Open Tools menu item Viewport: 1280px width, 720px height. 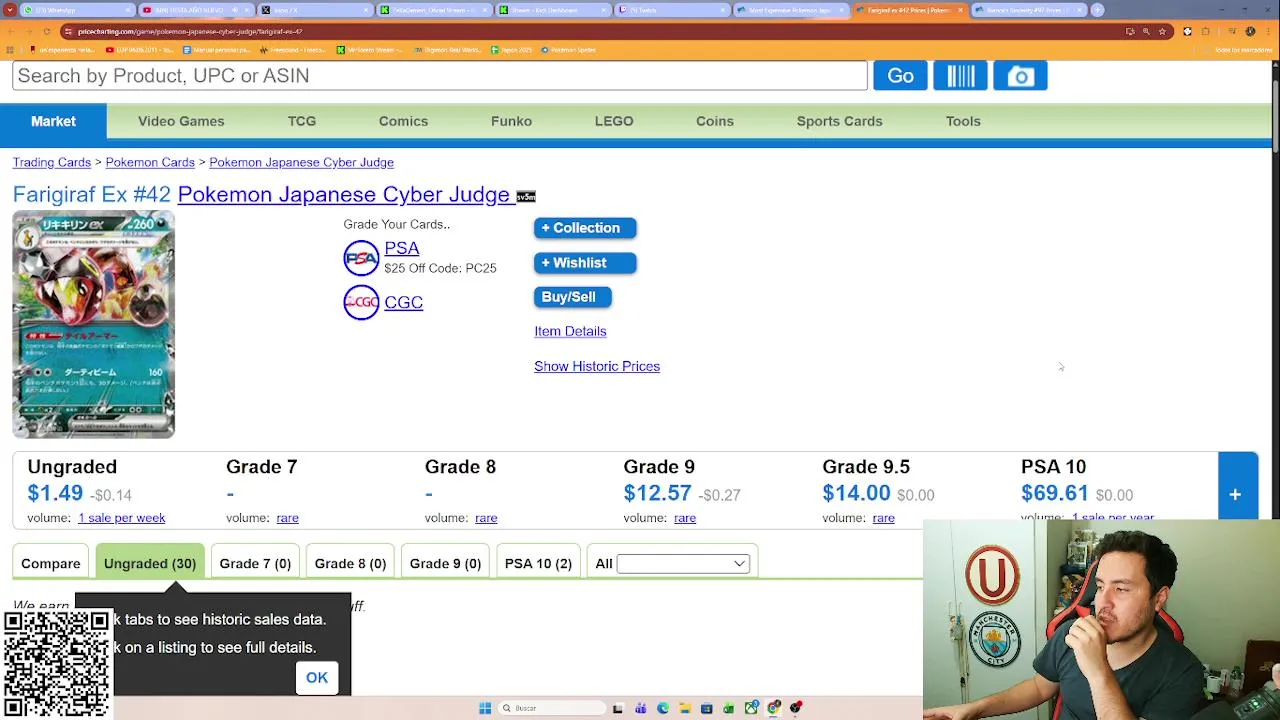coord(963,121)
